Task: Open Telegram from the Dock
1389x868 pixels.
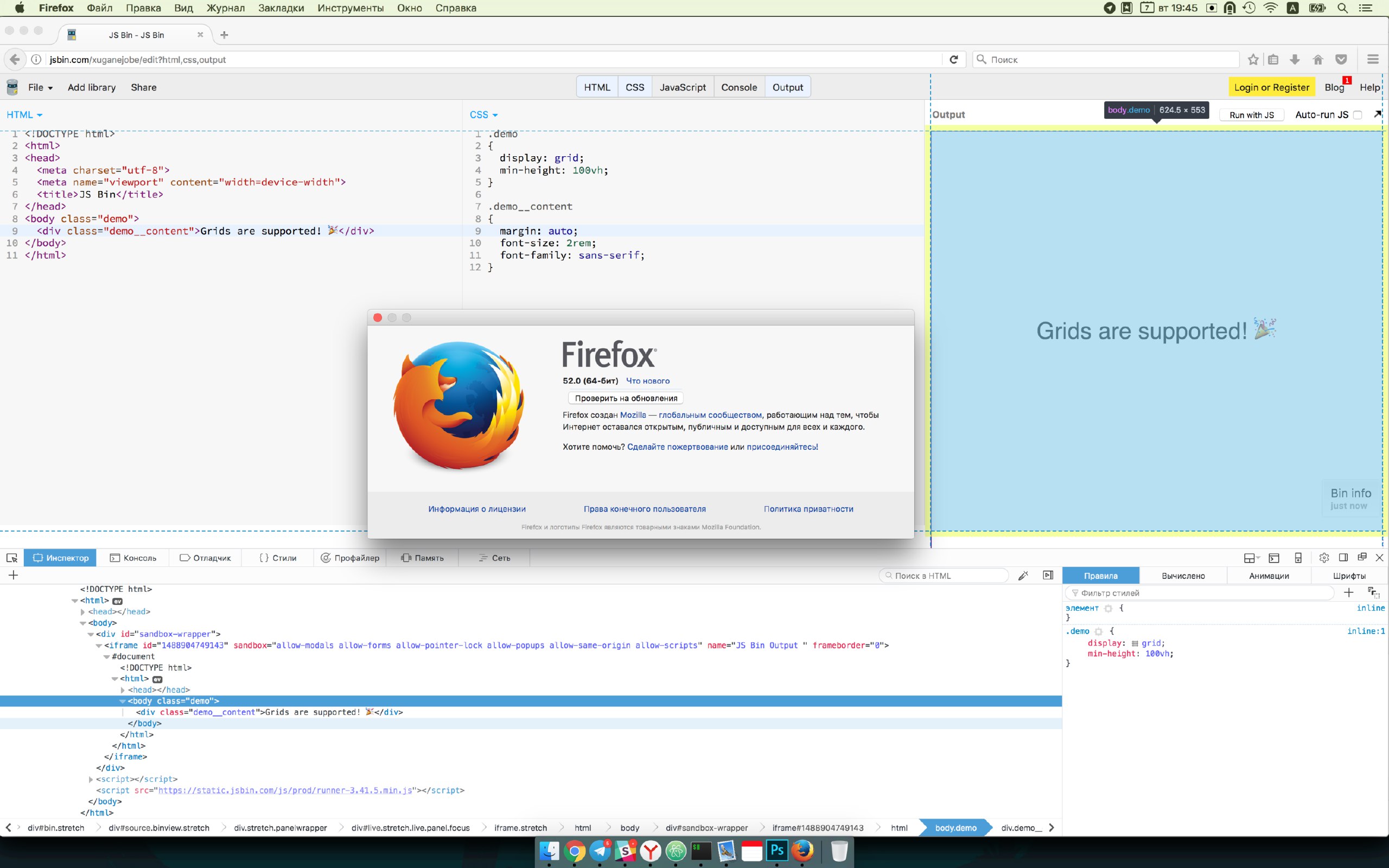Action: click(x=601, y=851)
